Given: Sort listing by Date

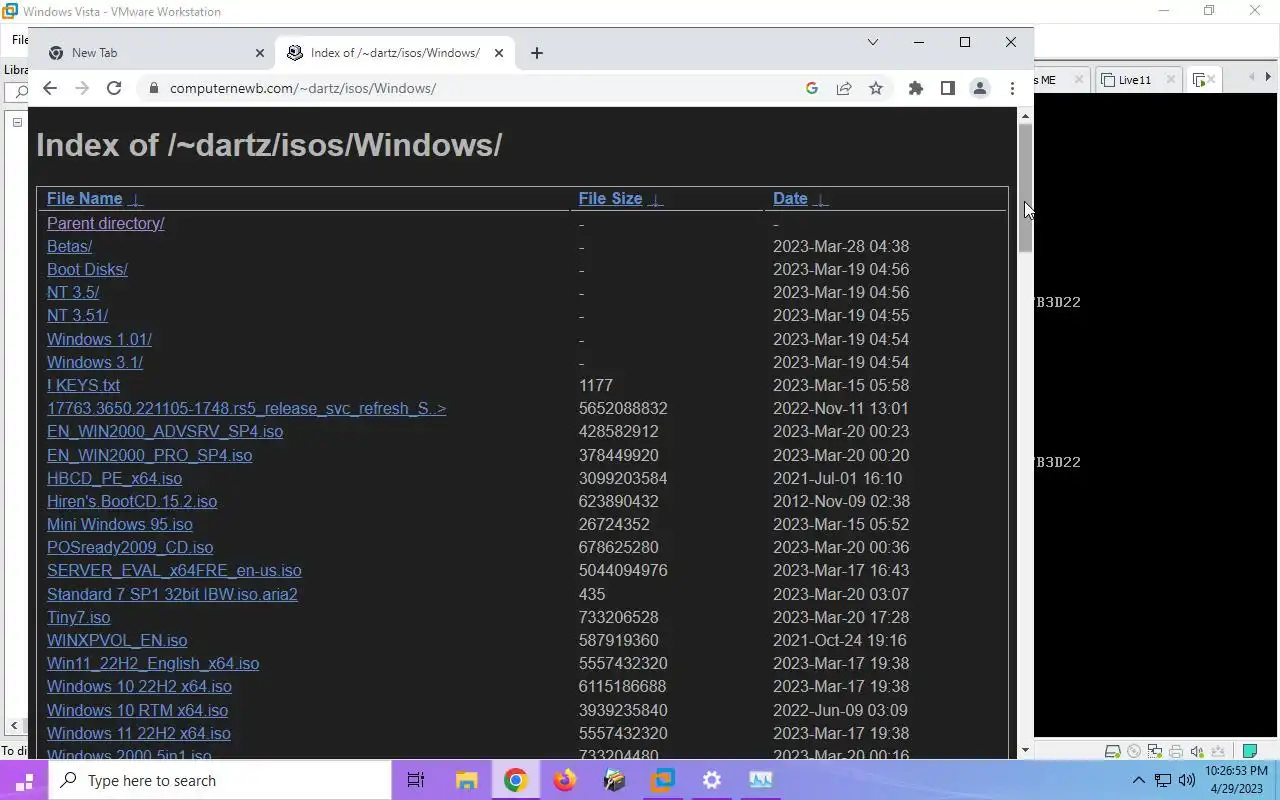Looking at the screenshot, I should [x=790, y=198].
